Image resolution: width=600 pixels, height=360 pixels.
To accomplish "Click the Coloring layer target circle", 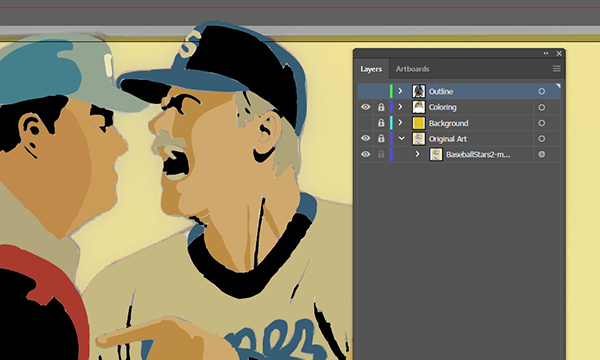I will (x=541, y=108).
